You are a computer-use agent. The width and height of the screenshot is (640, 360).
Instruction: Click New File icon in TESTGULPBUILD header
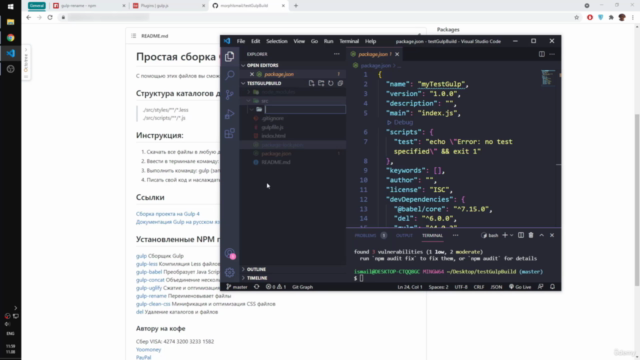tap(311, 83)
